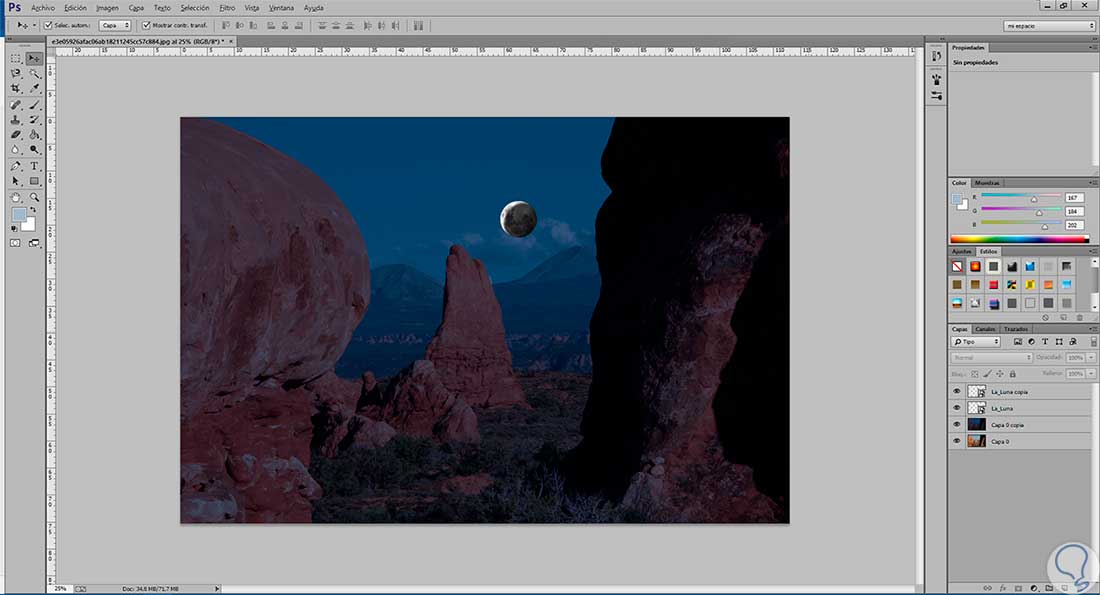
Task: Click the zoom percentage field in status bar
Action: point(60,589)
